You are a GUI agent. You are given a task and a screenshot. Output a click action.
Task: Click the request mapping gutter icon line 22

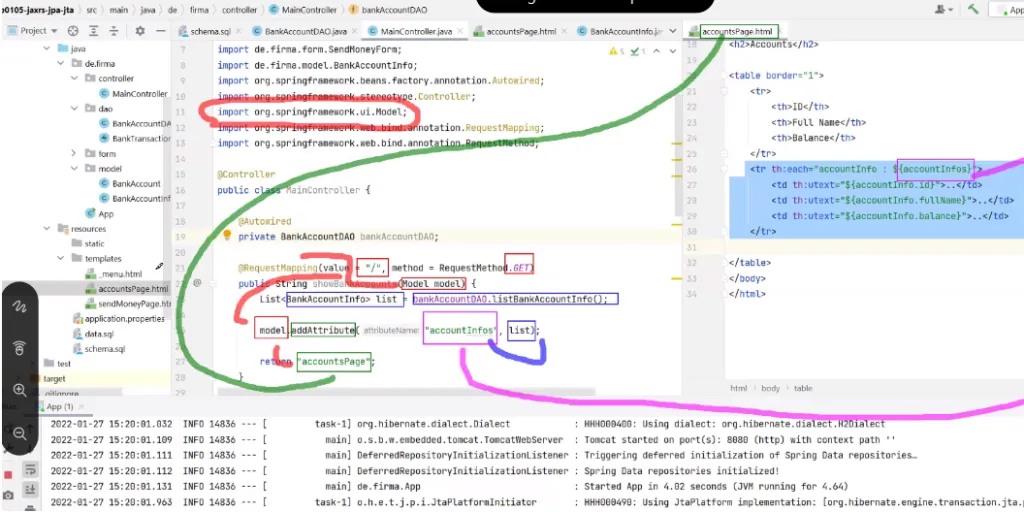(197, 283)
